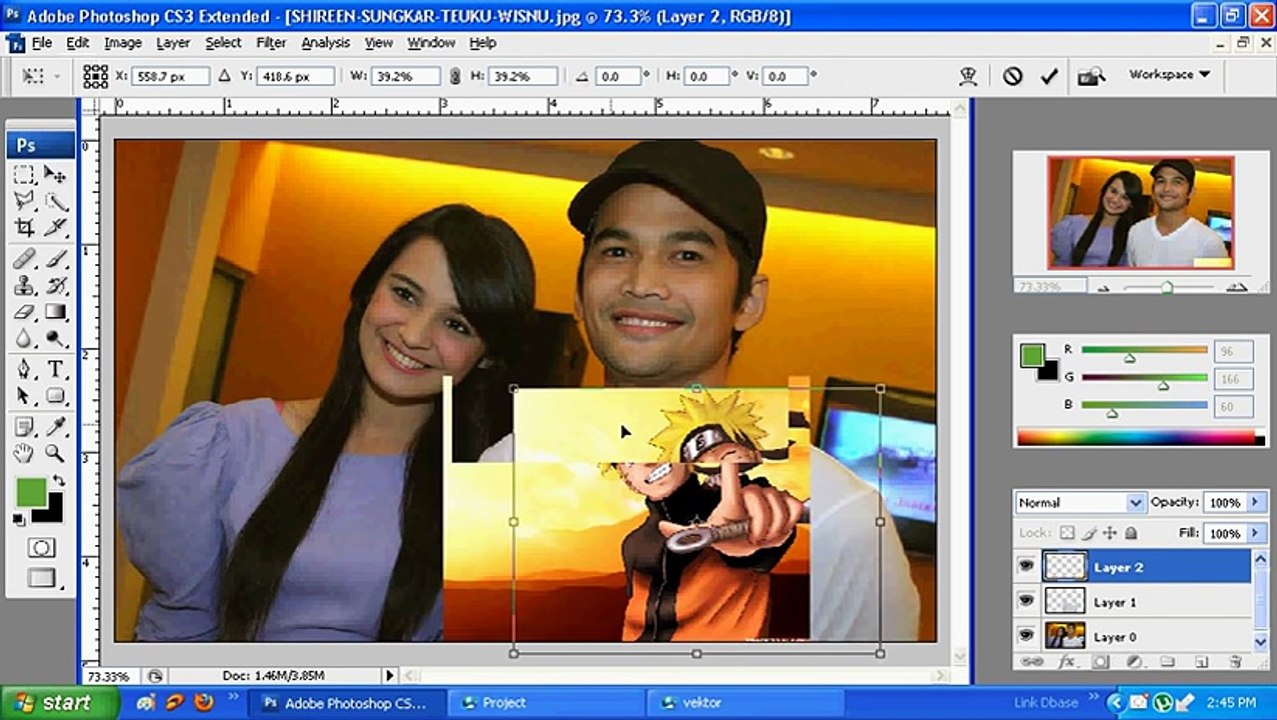Screen dimensions: 1277x720
Task: Swap foreground and background colors
Action: point(59,482)
